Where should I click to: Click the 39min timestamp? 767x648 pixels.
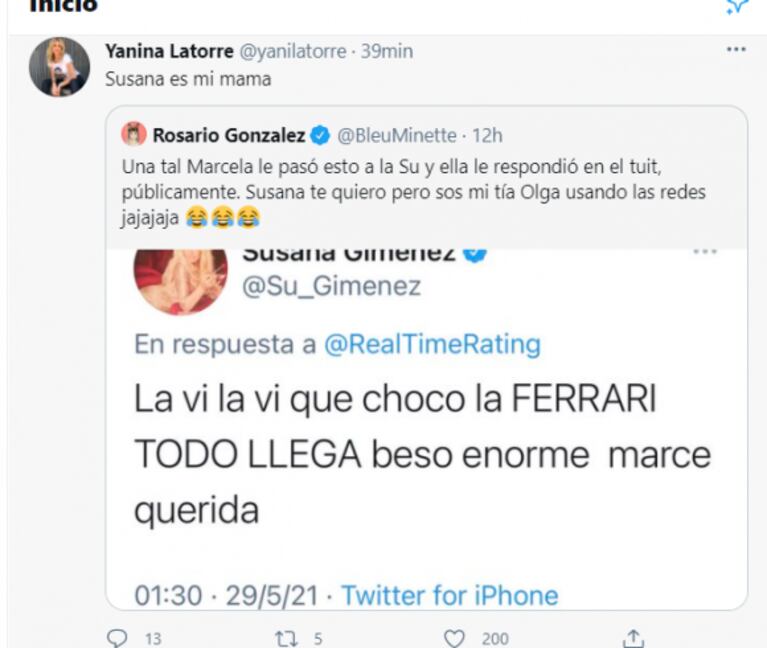(x=387, y=51)
